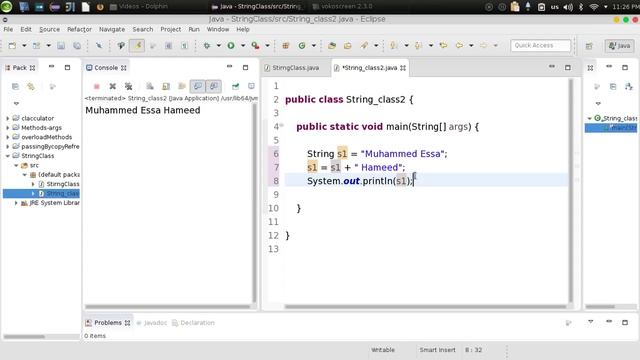Click the editor vertical scrollbar
Screen dimensions: 640x360
(571, 191)
